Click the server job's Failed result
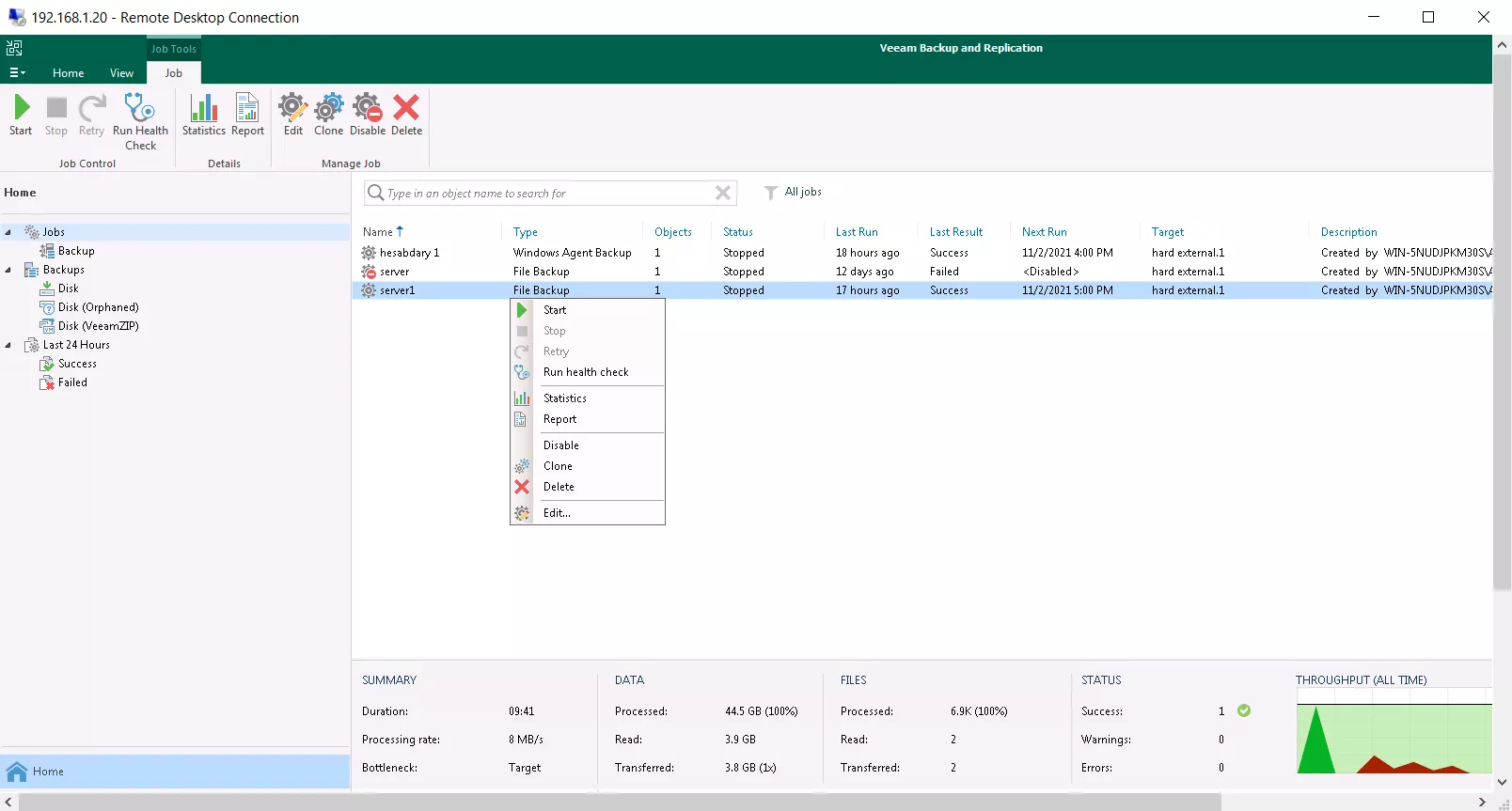1512x811 pixels. (944, 272)
